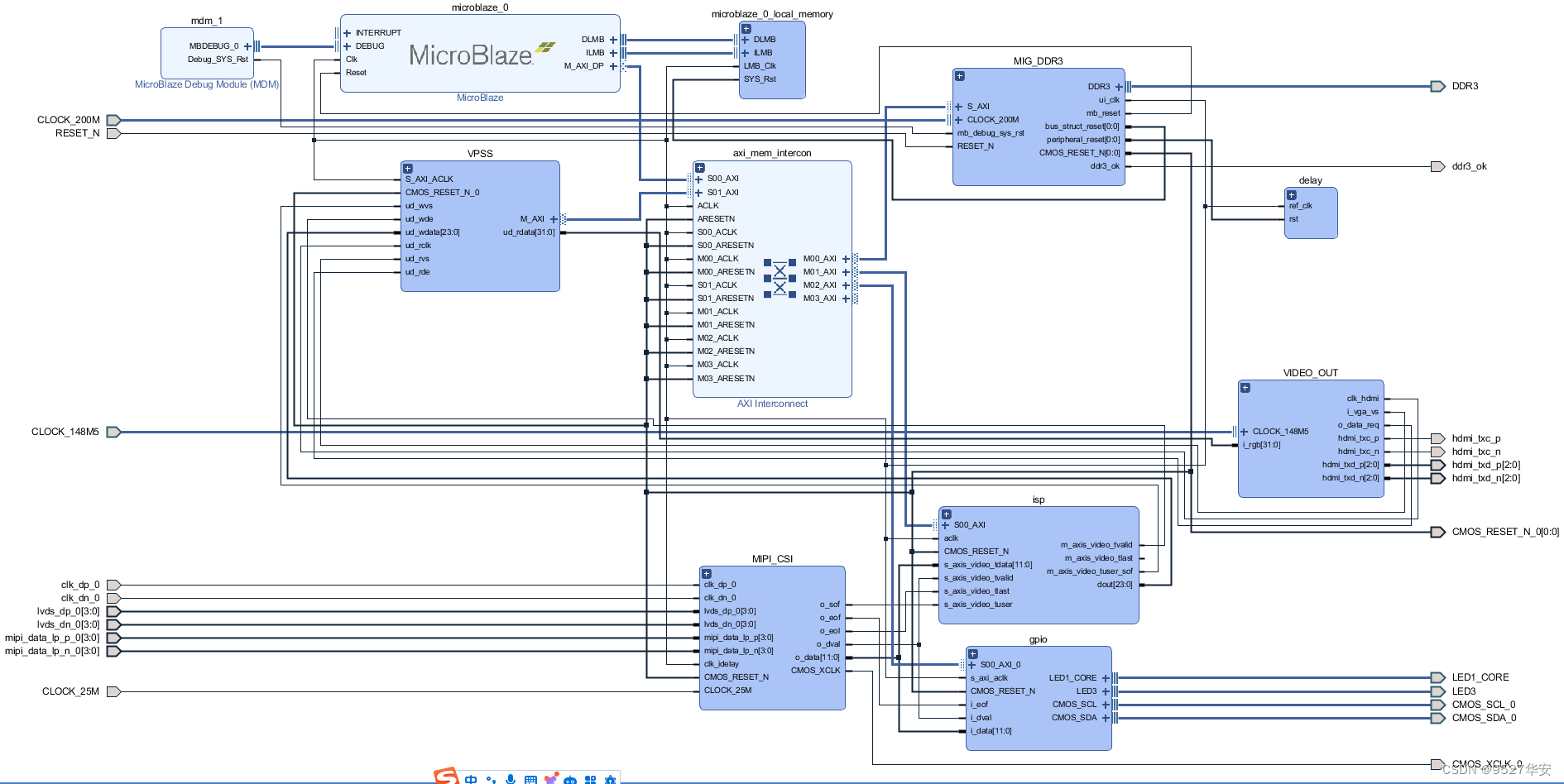Screen dimensions: 1564x784
Task: Expand the S01_AXI pin on axi_mem_intercon
Action: (x=699, y=193)
